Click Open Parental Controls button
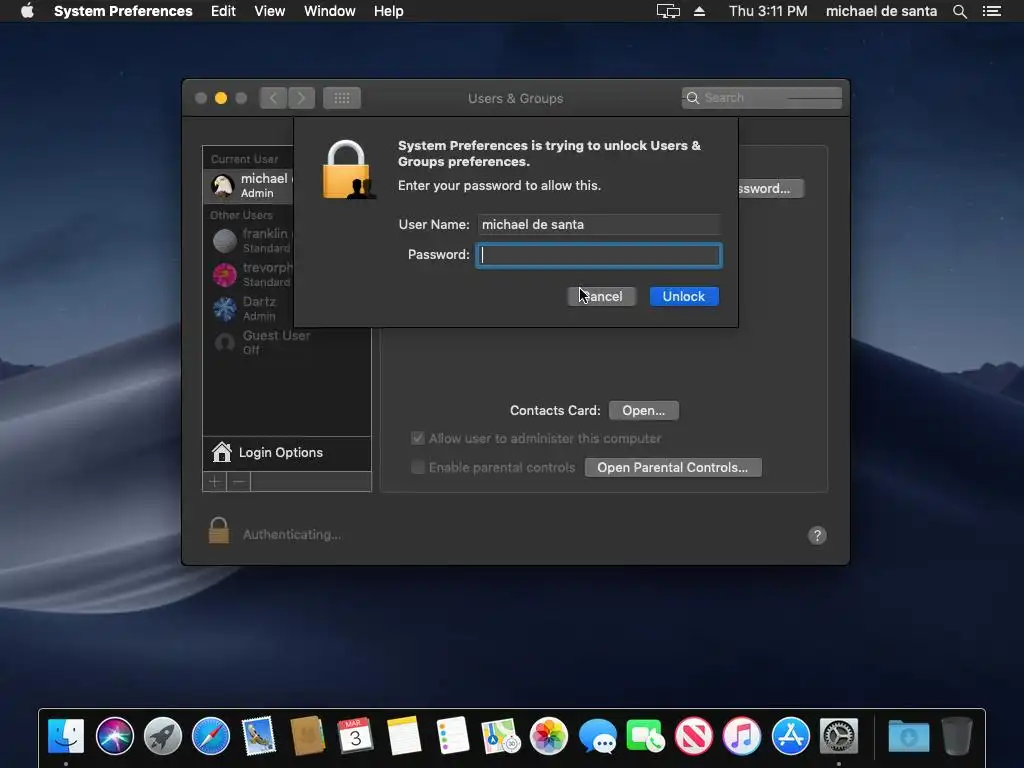 [673, 468]
